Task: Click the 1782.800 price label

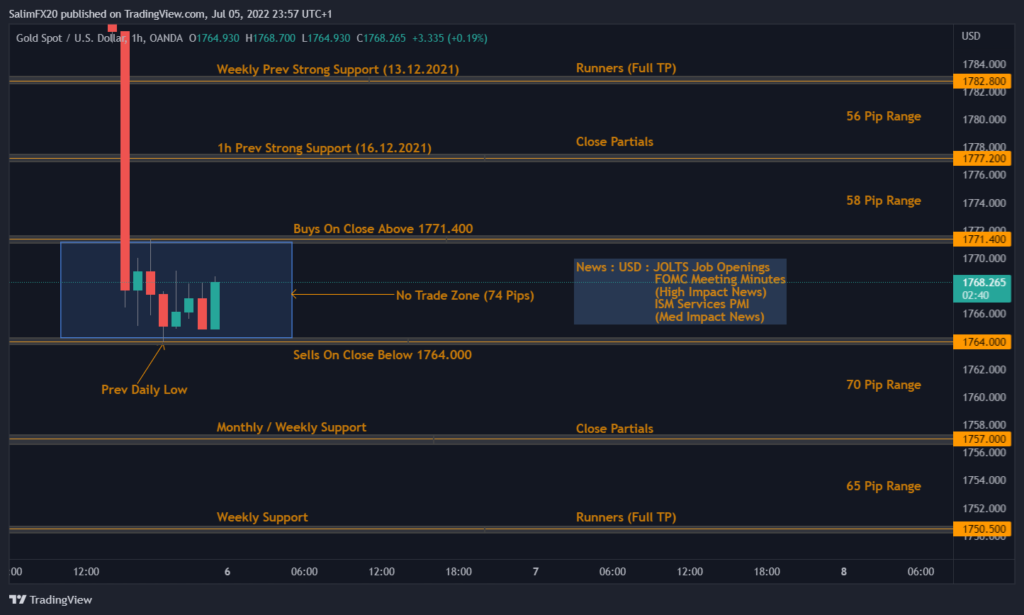Action: click(985, 80)
